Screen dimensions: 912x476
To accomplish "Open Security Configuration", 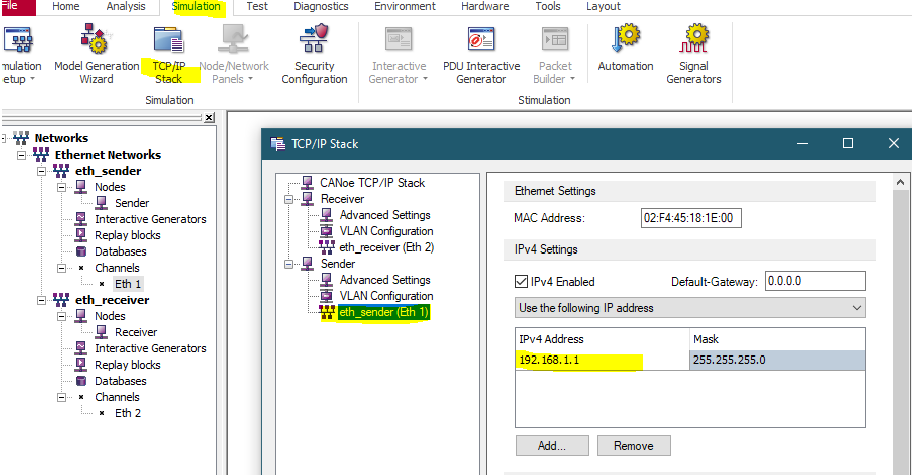I will (314, 54).
